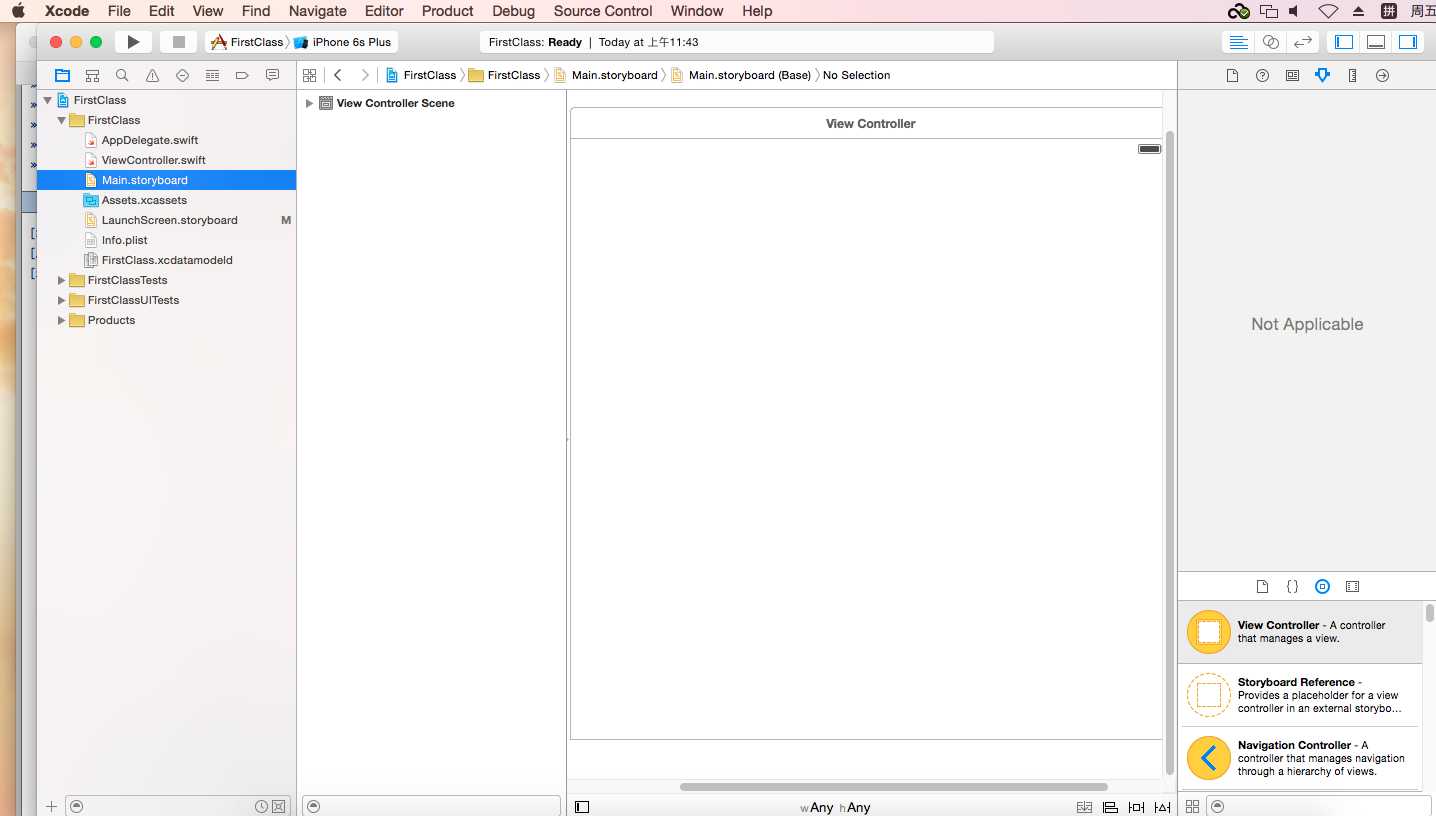Stop the running build

pyautogui.click(x=179, y=42)
